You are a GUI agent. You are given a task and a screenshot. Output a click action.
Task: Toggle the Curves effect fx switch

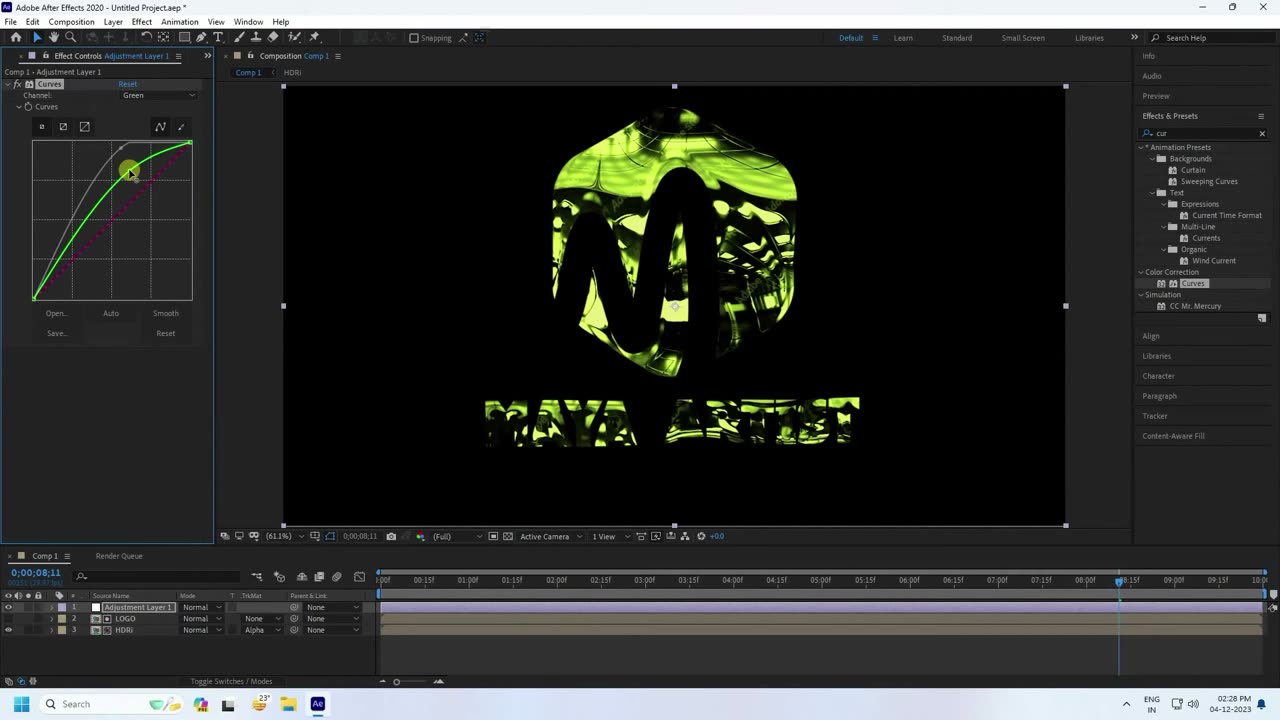coord(18,84)
